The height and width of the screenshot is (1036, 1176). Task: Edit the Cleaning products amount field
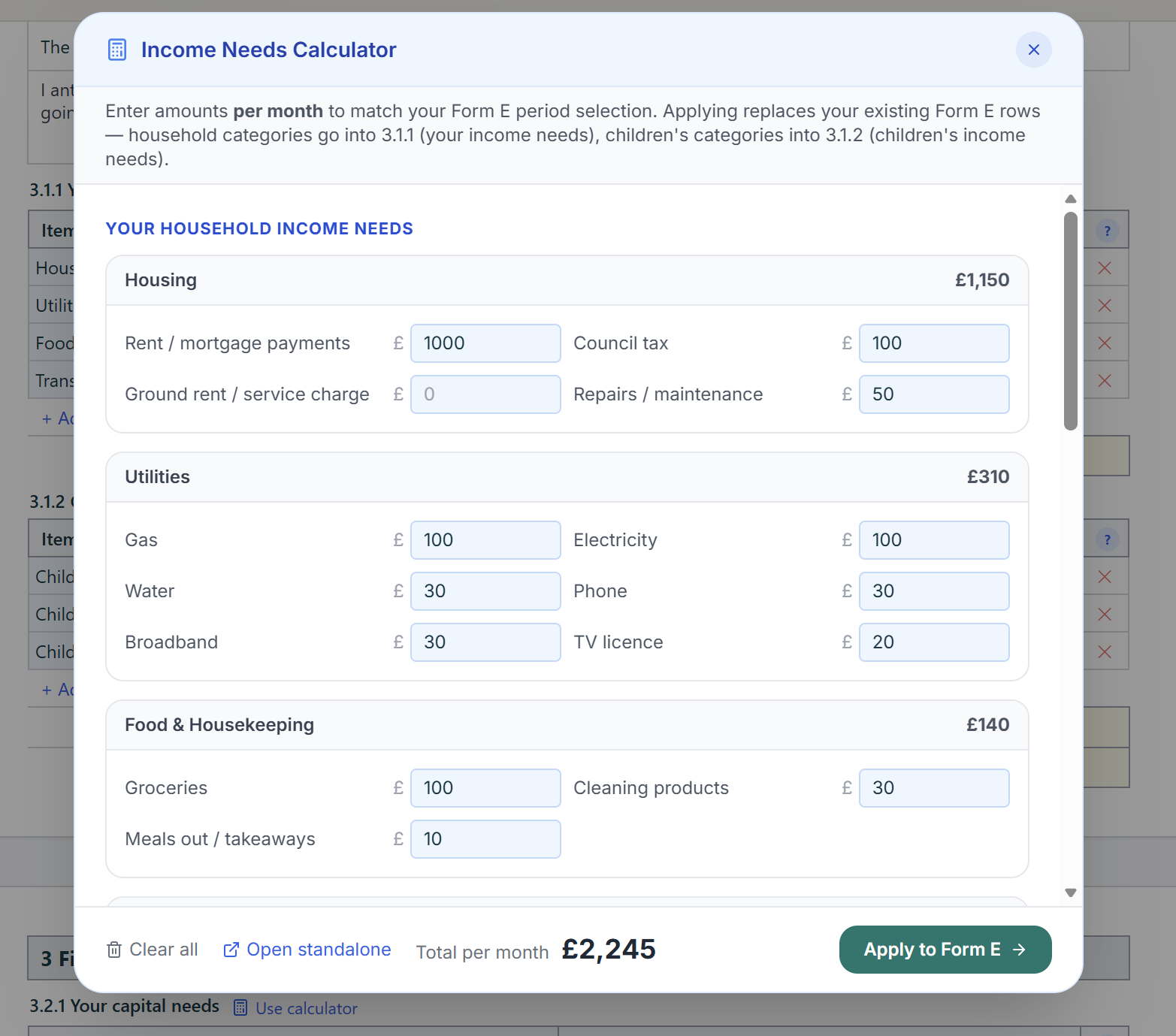(x=934, y=788)
